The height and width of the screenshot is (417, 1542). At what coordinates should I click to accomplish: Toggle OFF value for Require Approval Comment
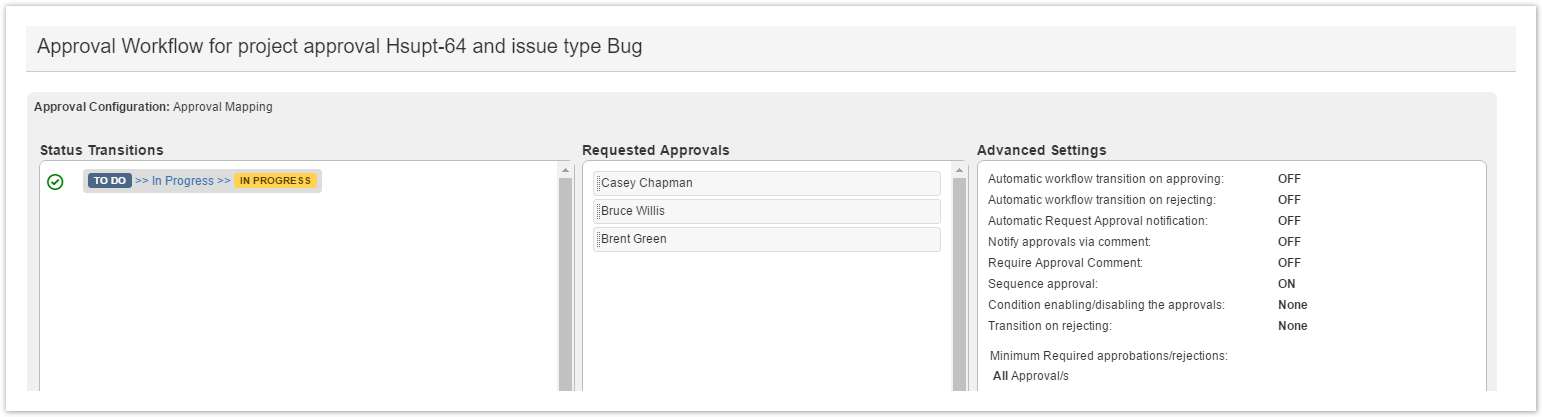[1289, 263]
